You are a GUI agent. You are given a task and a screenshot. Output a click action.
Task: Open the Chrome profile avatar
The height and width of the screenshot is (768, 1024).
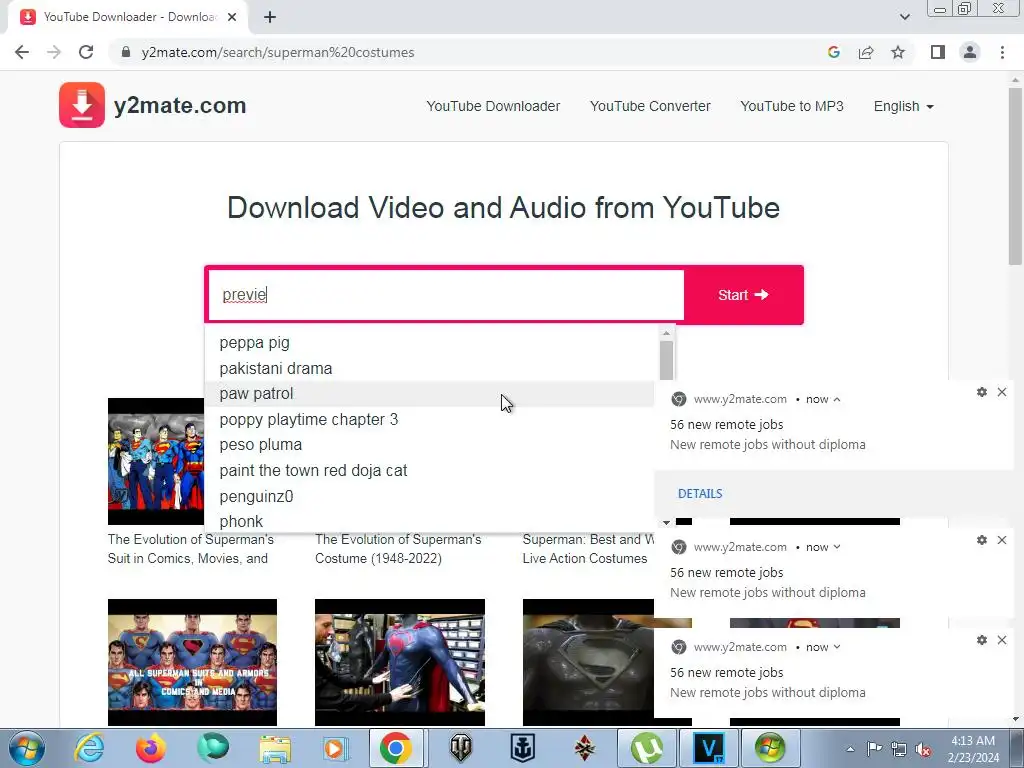click(x=970, y=52)
